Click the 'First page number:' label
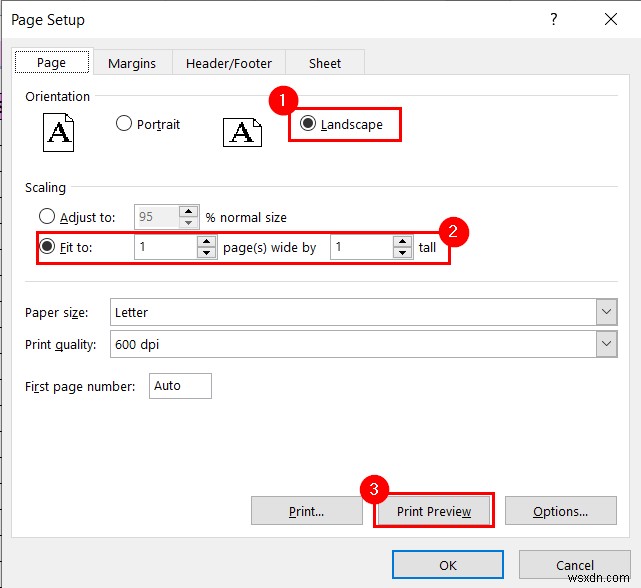 point(80,386)
